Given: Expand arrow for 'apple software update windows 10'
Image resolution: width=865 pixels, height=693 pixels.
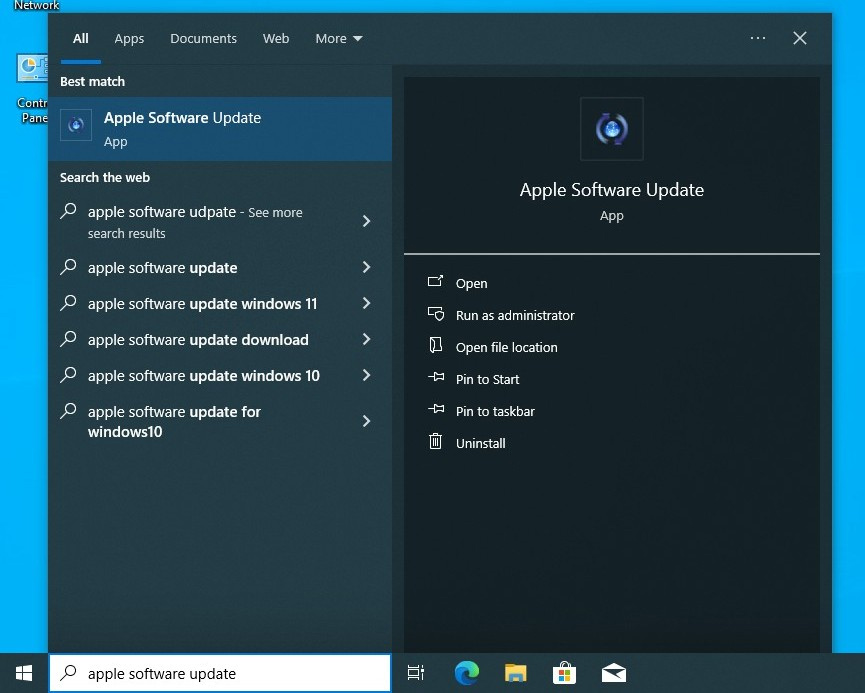Looking at the screenshot, I should point(366,375).
